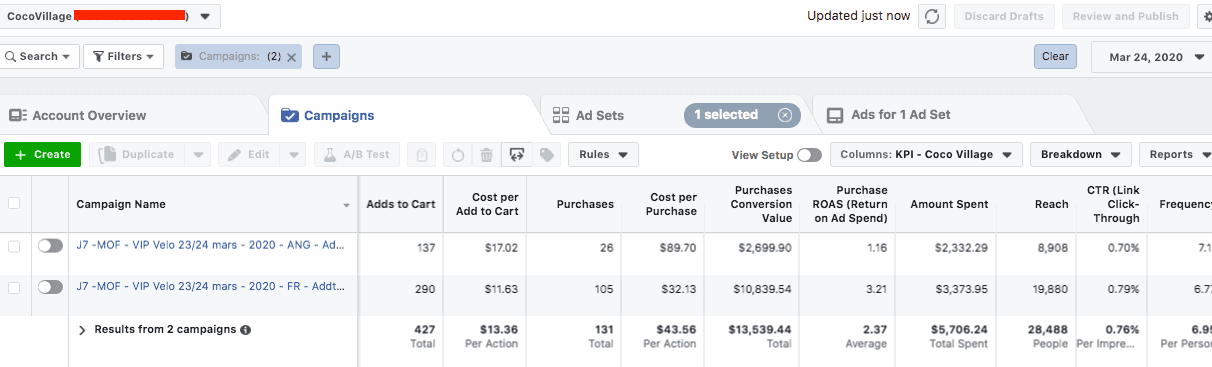This screenshot has width=1212, height=367.
Task: Click the green Create button
Action: tap(42, 155)
